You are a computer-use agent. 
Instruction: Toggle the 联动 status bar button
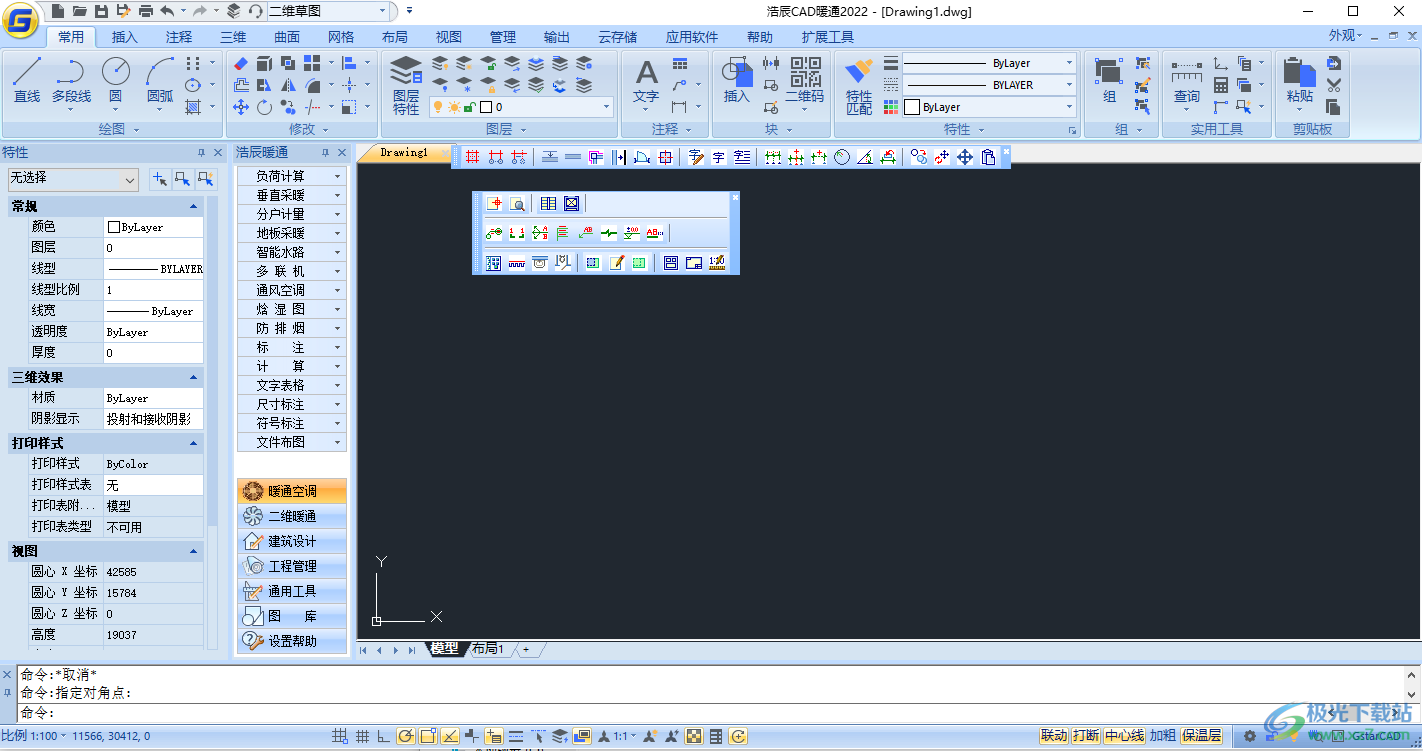click(x=1054, y=736)
